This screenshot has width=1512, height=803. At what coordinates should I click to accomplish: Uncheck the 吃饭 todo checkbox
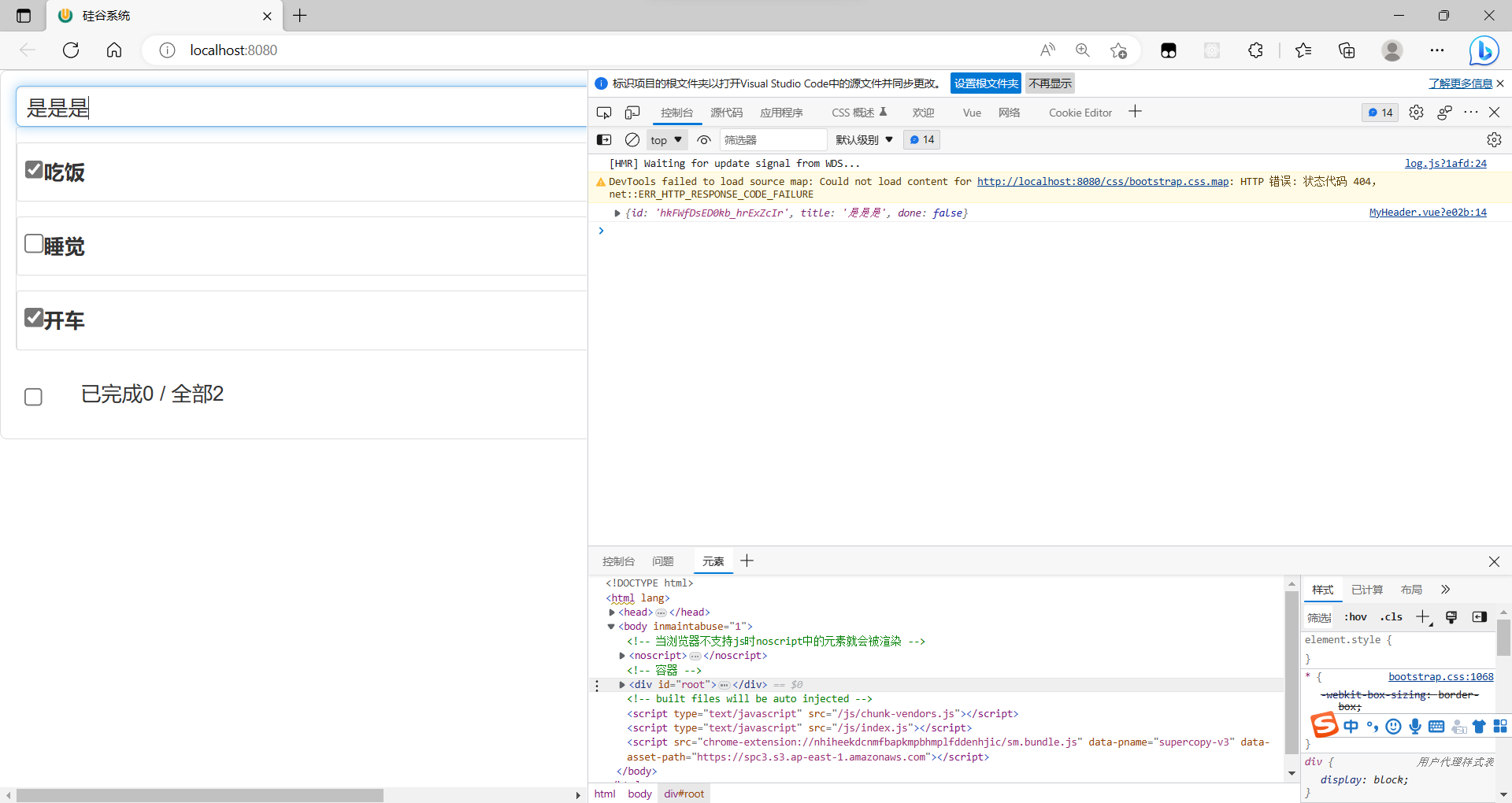pos(34,169)
